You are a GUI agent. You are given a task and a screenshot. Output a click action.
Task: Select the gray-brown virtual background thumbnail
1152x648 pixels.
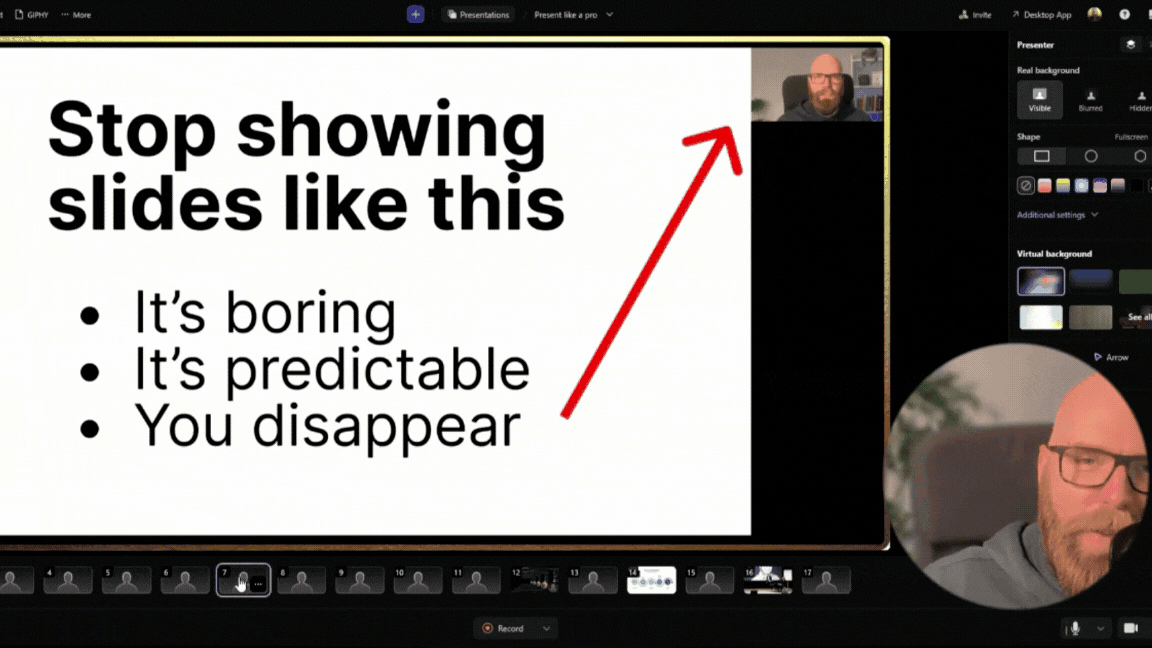1090,317
